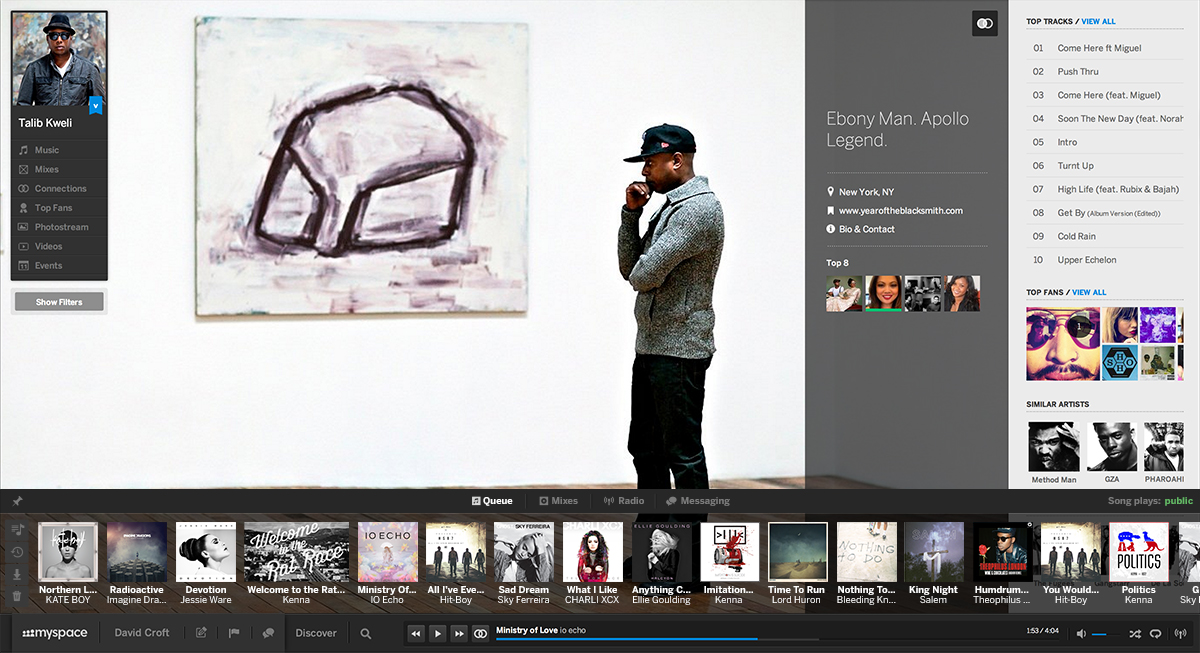1200x653 pixels.
Task: Toggle repeat playback
Action: [1155, 634]
